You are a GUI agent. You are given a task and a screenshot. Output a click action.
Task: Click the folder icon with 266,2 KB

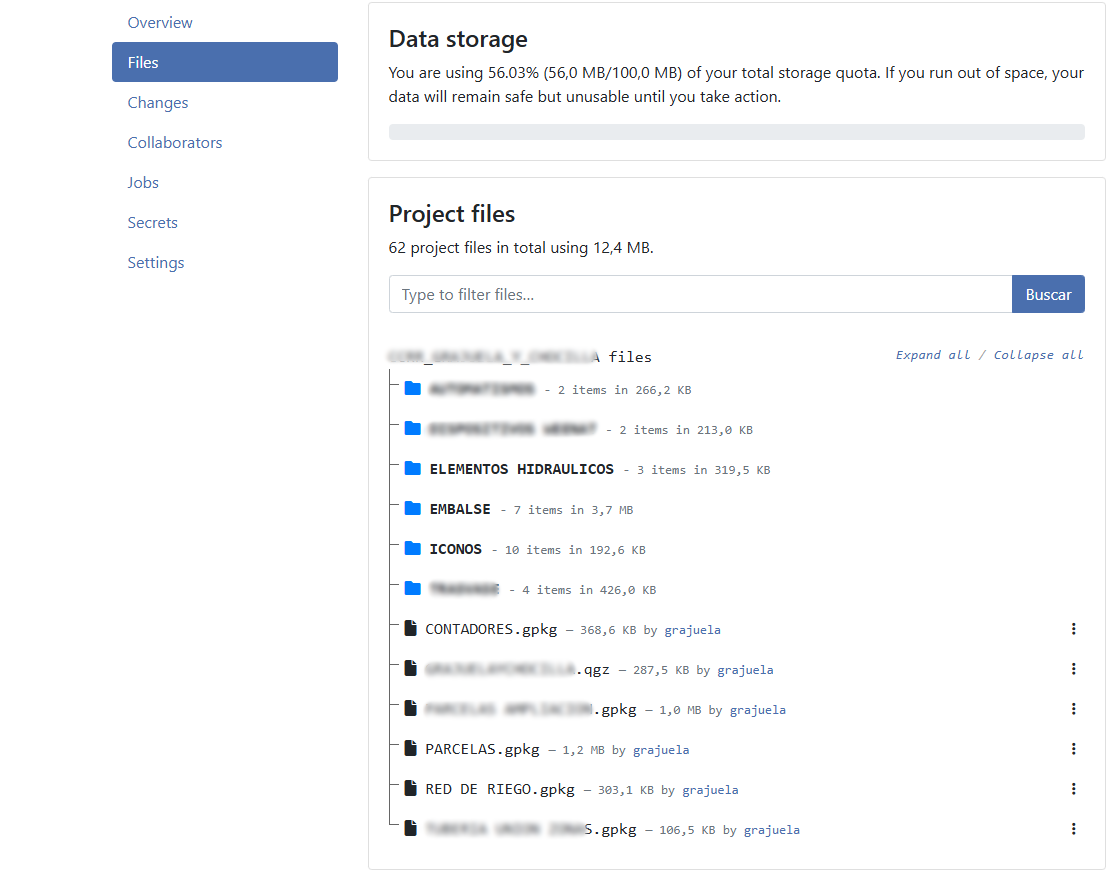(x=412, y=389)
